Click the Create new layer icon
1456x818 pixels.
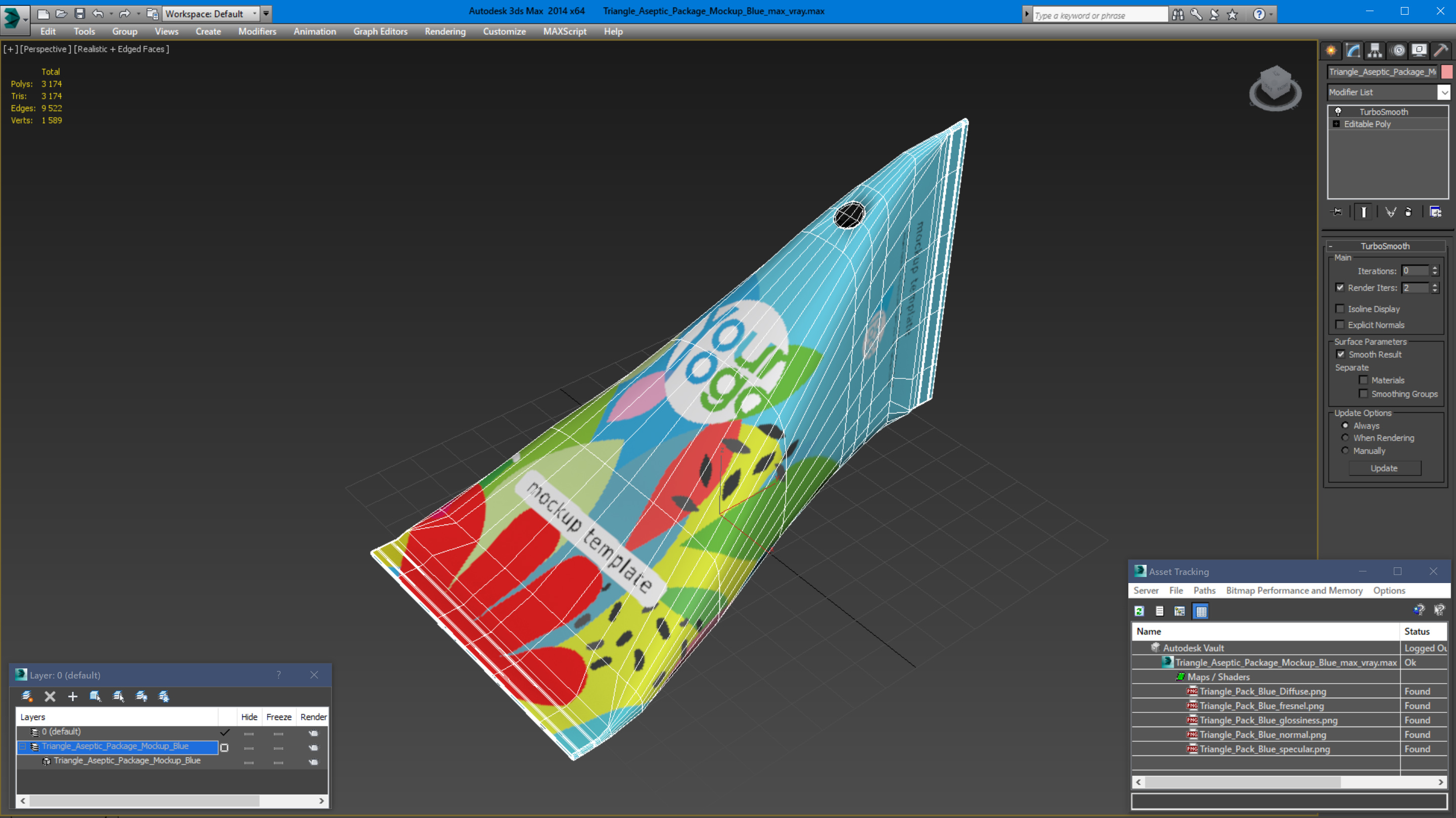27,696
